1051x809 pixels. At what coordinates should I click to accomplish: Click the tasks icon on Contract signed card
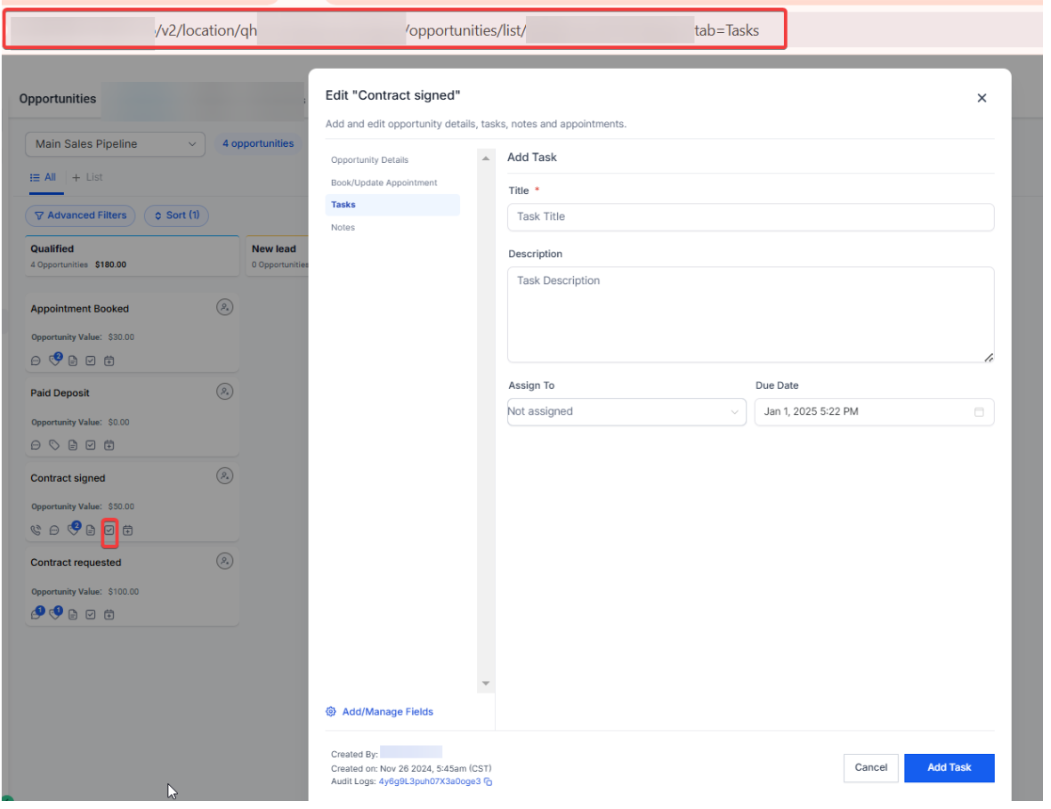109,530
